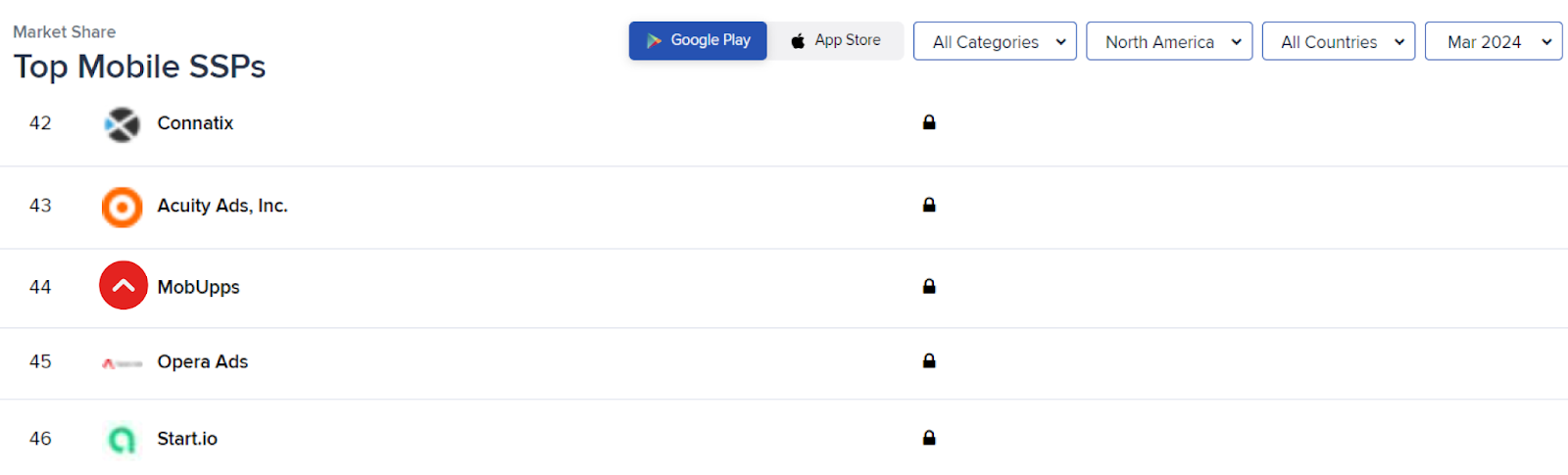Open the MobUpps company link
1568x475 pixels.
click(x=198, y=287)
